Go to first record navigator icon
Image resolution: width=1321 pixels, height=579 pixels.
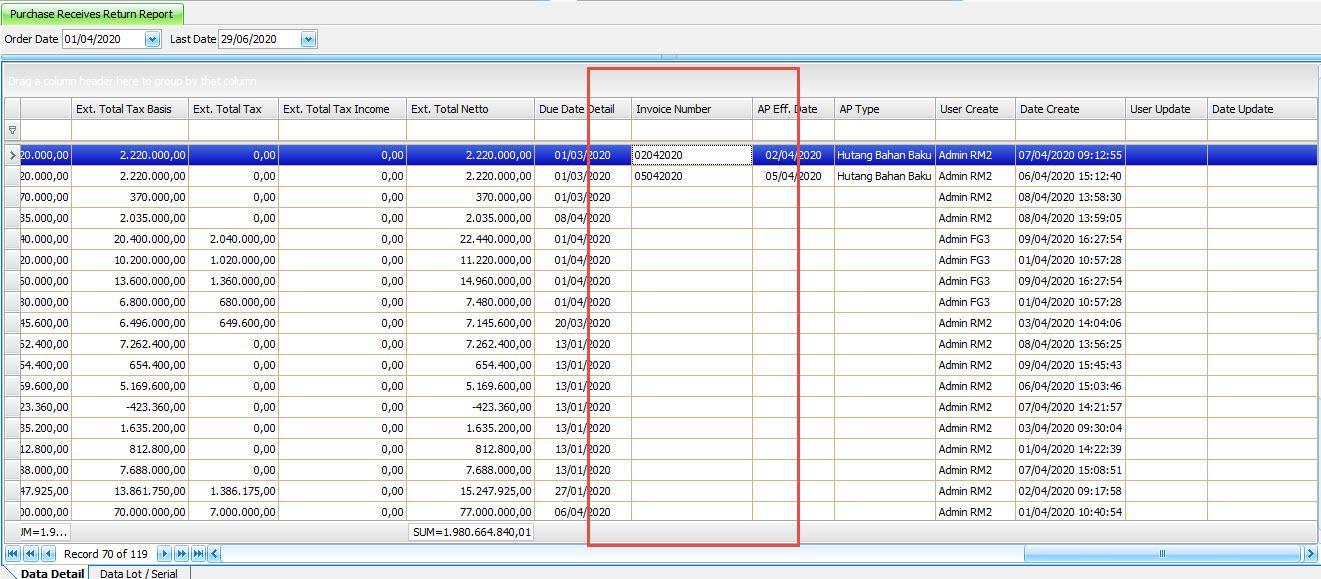(13, 553)
